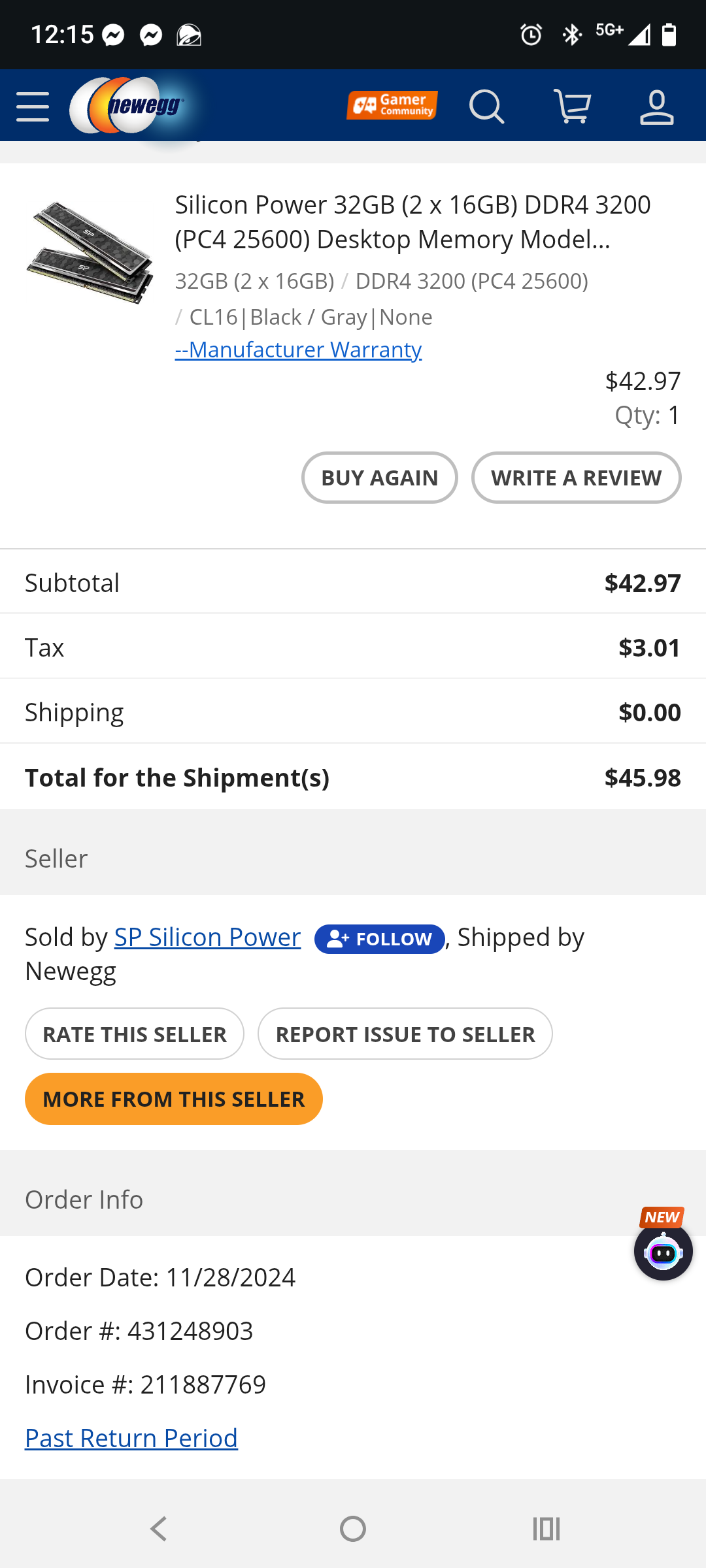
Task: Open the Manufacturer Warranty link
Action: click(298, 350)
